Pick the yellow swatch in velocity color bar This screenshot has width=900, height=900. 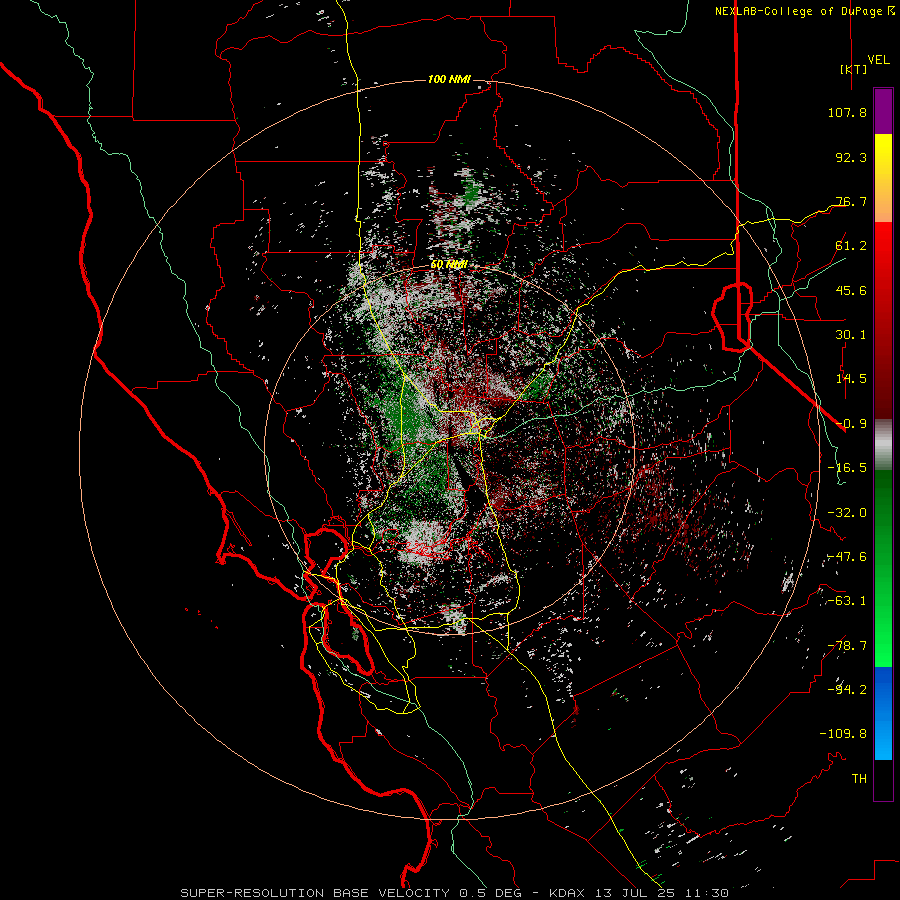pos(883,158)
